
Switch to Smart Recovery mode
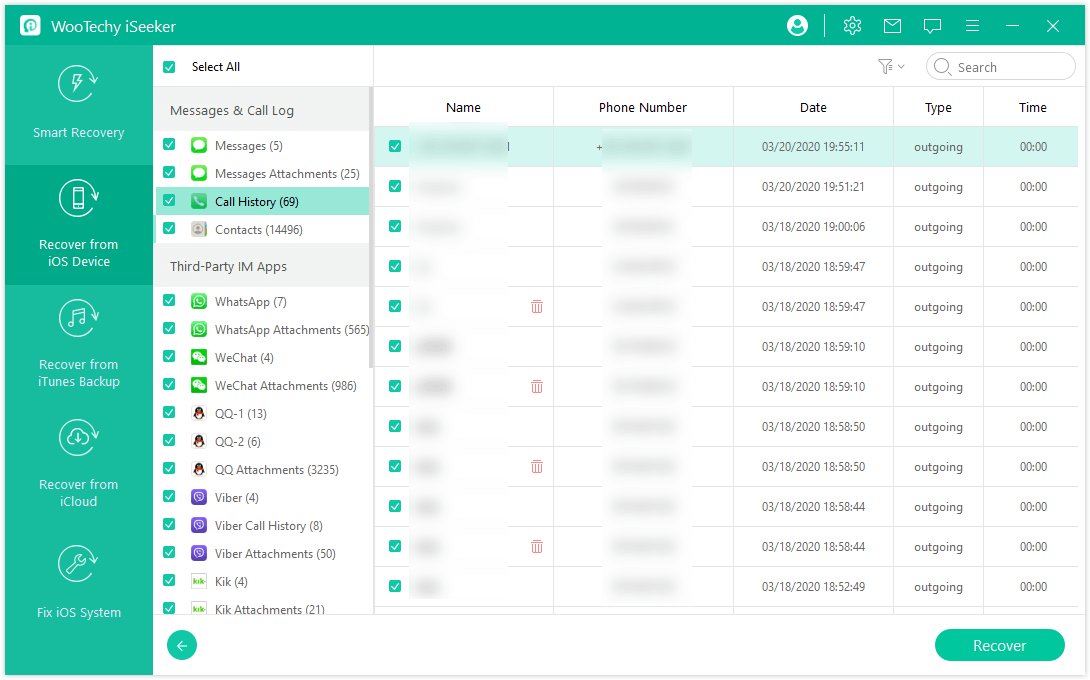(x=78, y=104)
